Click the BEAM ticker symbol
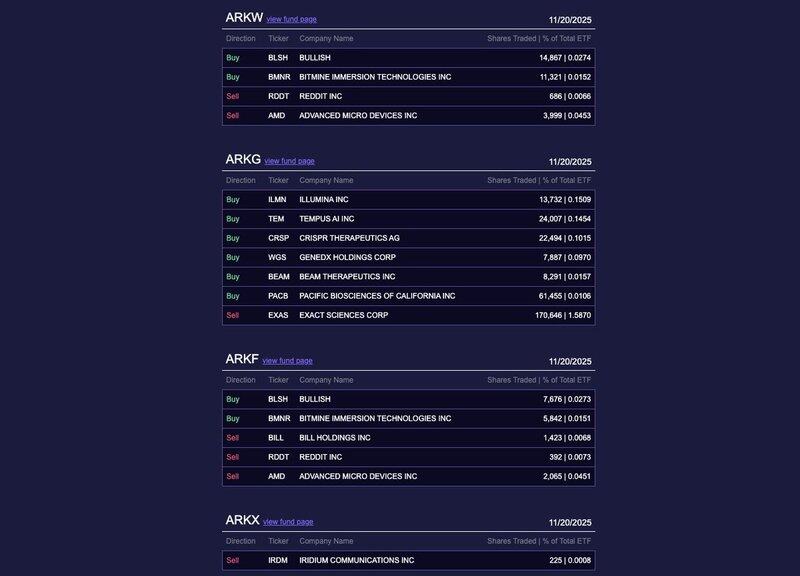The height and width of the screenshot is (576, 800). [278, 277]
